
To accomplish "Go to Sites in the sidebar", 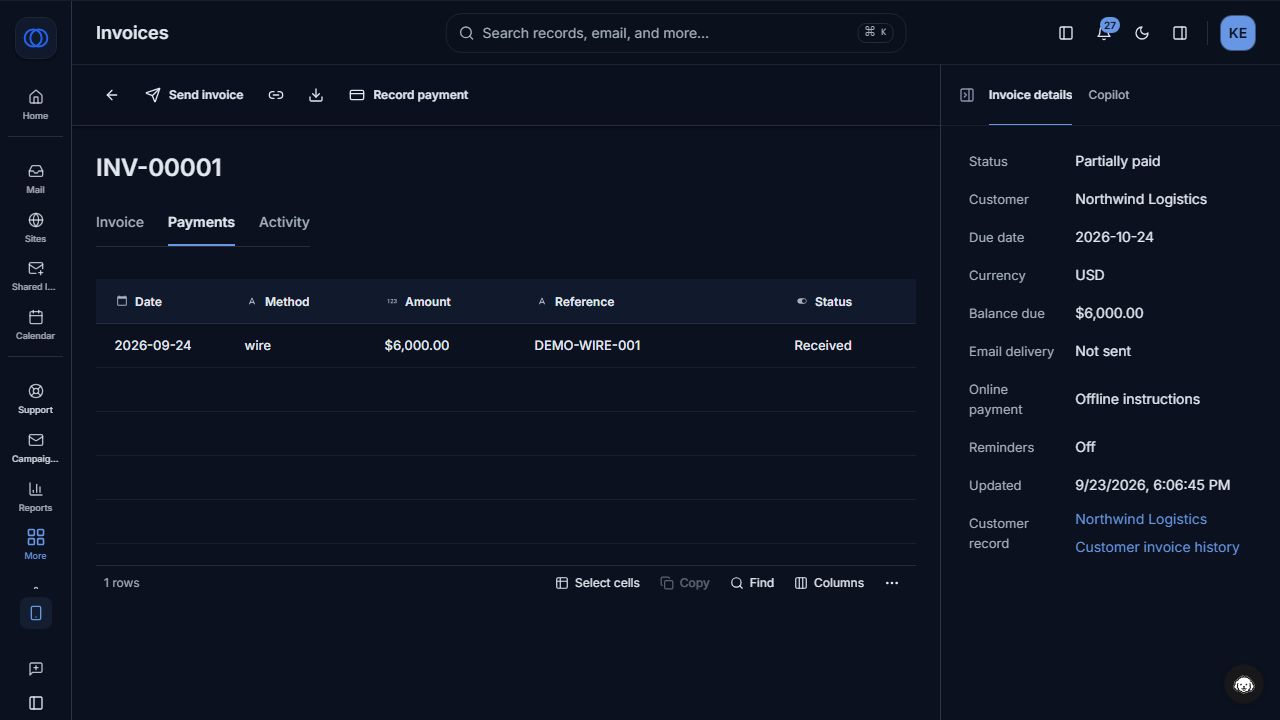I will tap(35, 227).
